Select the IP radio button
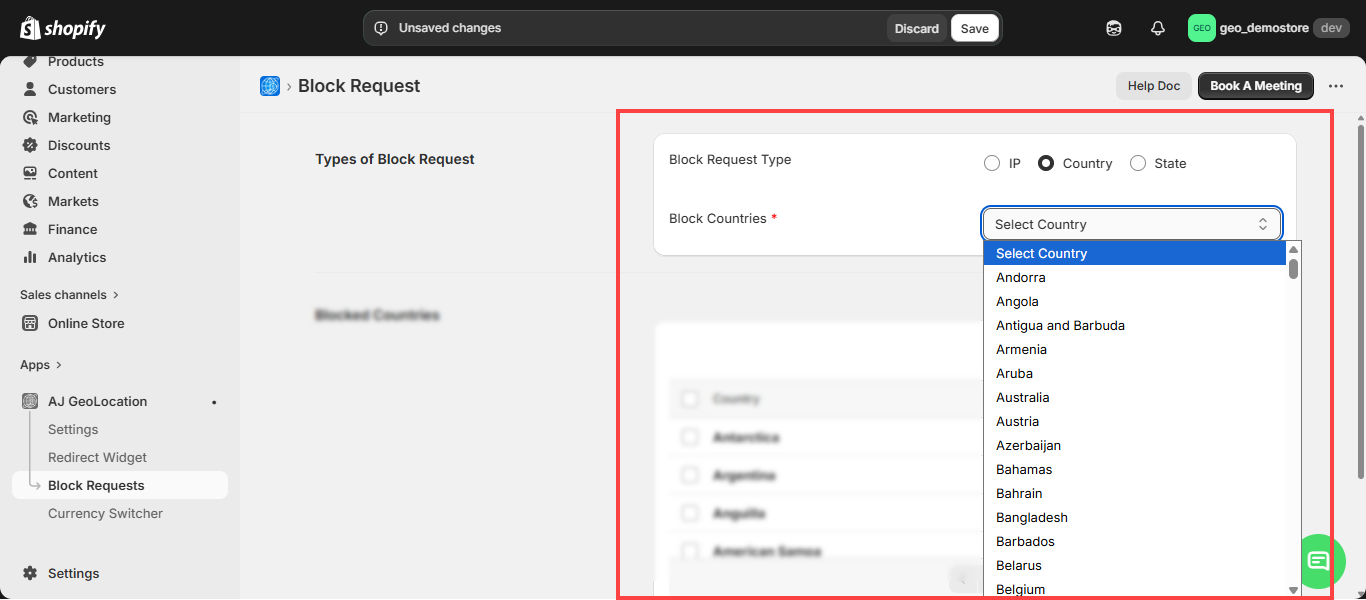The height and width of the screenshot is (600, 1366). (x=991, y=163)
